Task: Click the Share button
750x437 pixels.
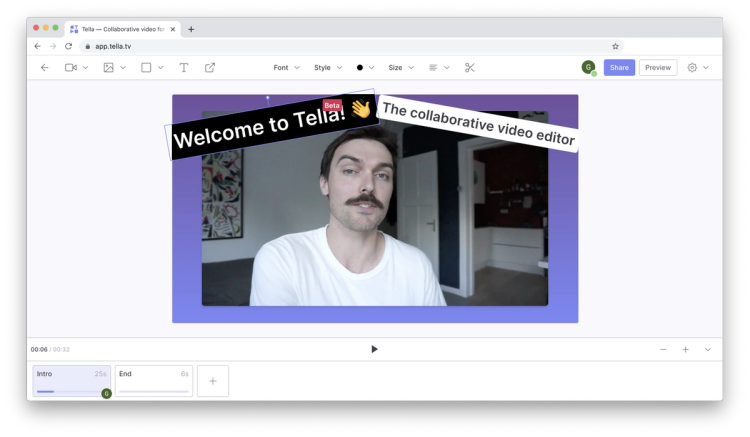Action: [619, 68]
